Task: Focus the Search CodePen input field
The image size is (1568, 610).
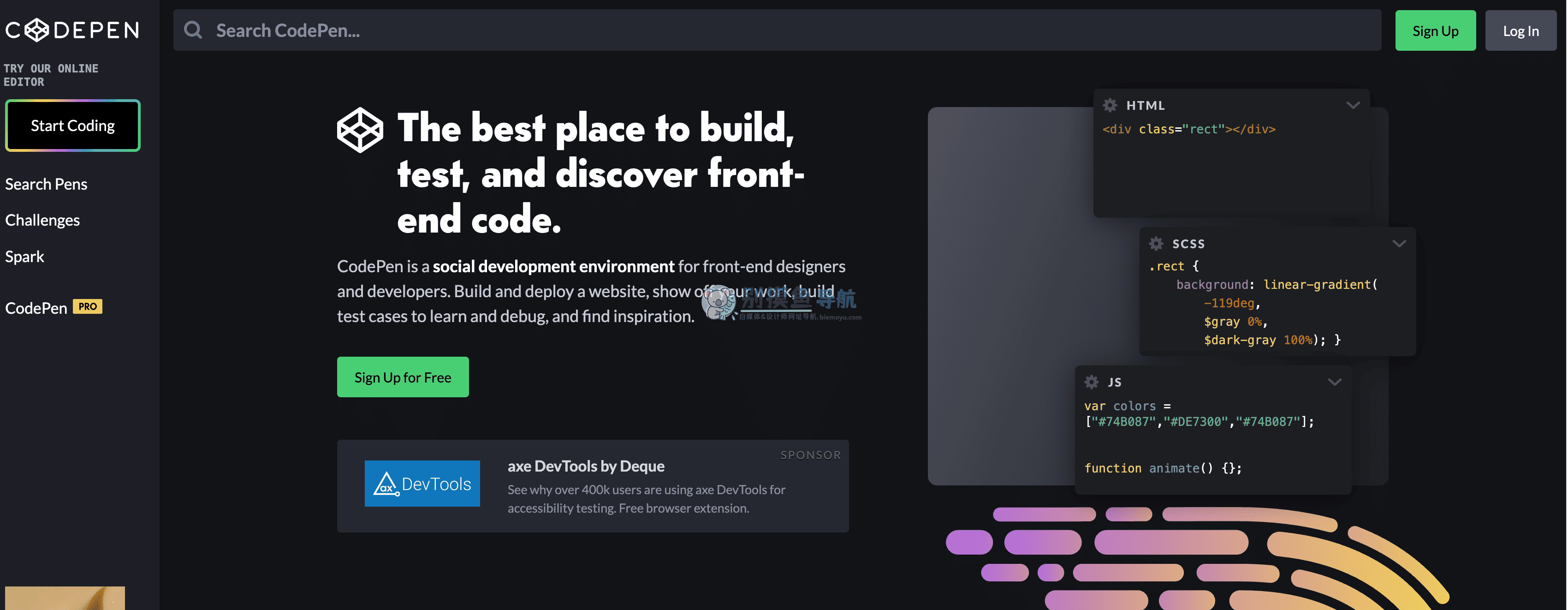Action: point(777,30)
